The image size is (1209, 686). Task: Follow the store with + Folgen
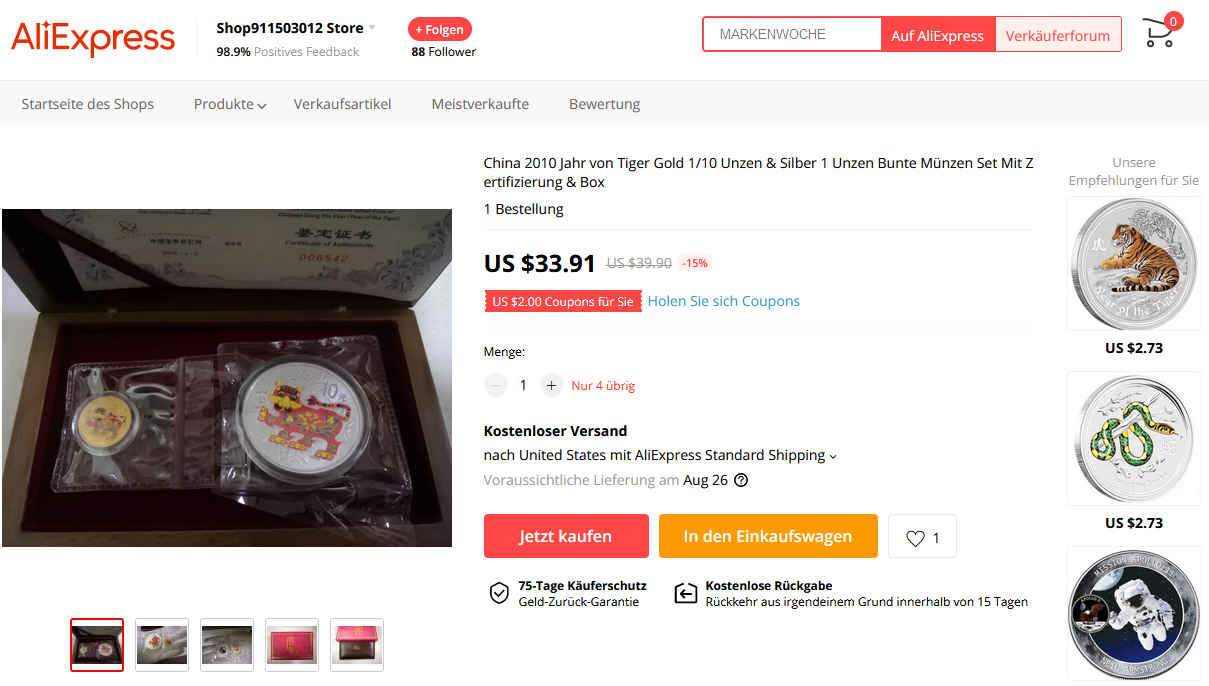pyautogui.click(x=439, y=29)
